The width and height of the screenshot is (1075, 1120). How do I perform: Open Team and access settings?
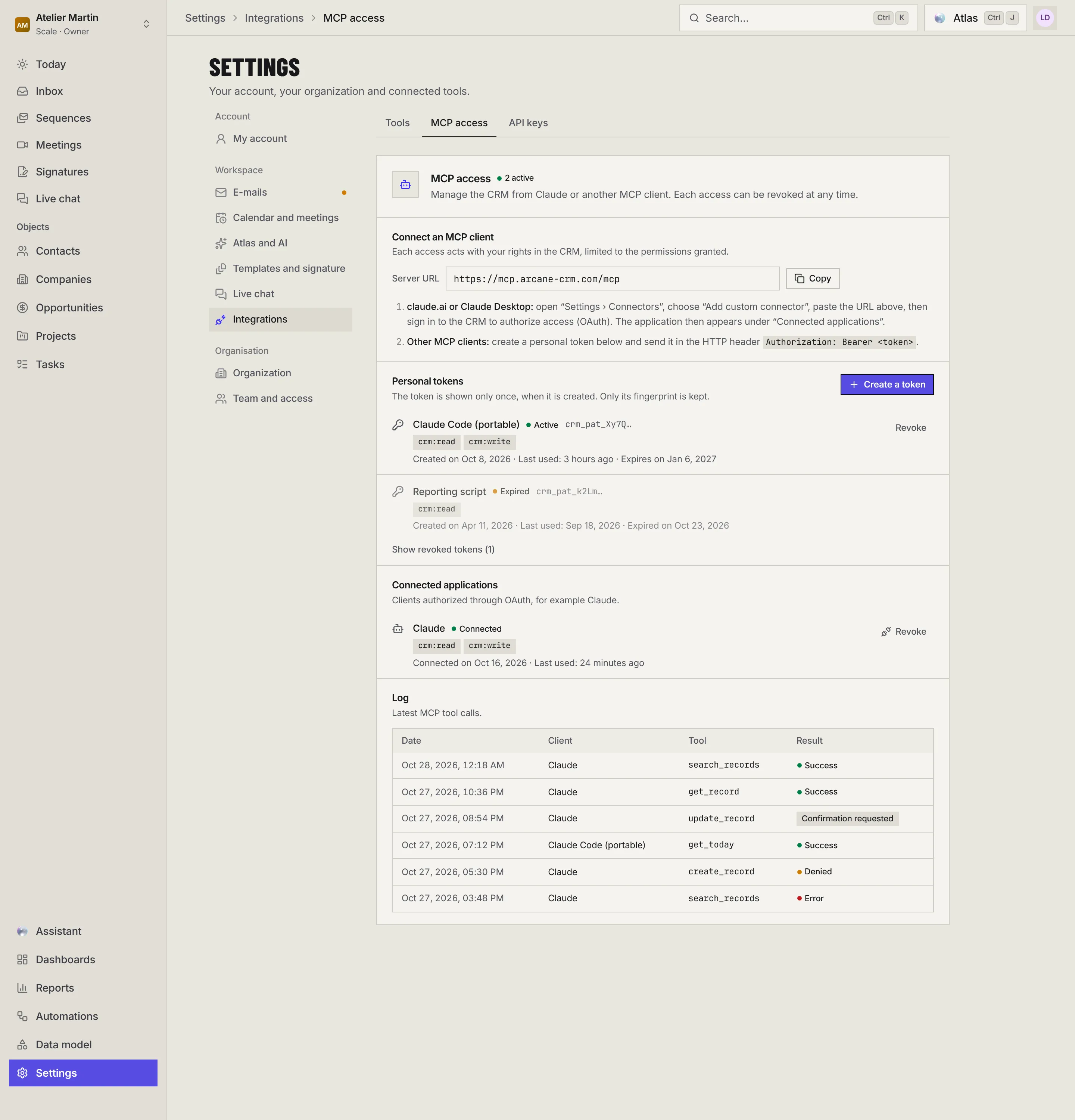pyautogui.click(x=280, y=399)
